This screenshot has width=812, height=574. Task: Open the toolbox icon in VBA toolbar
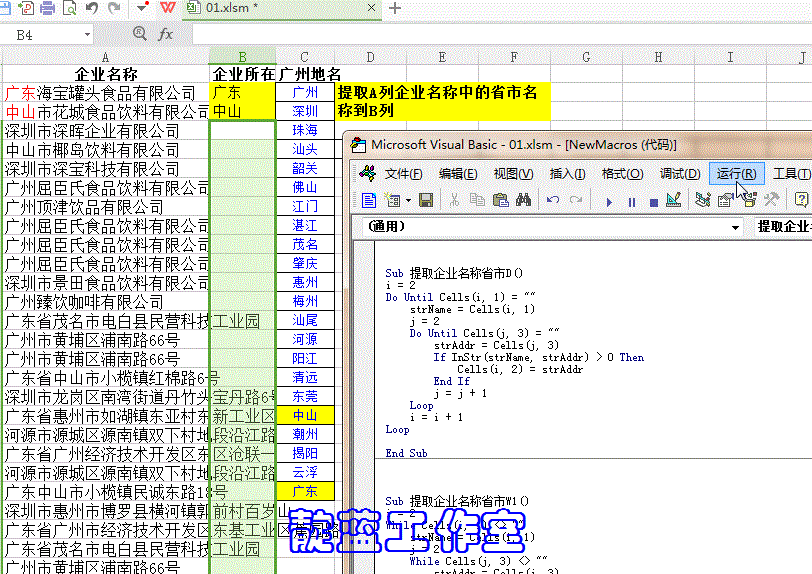pyautogui.click(x=771, y=200)
